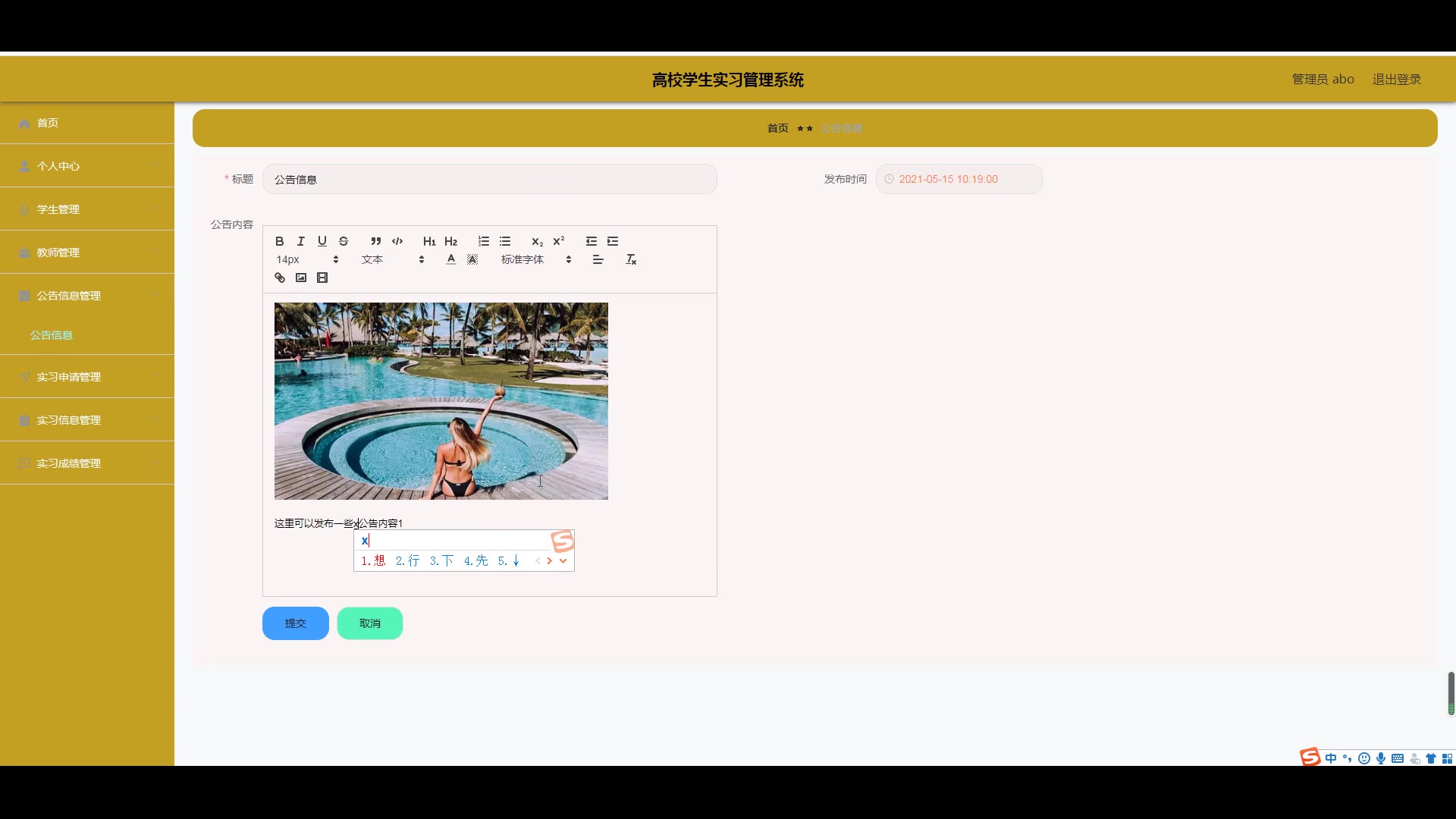This screenshot has height=819, width=1456.
Task: Cancel editing with 取消 button
Action: tap(370, 623)
